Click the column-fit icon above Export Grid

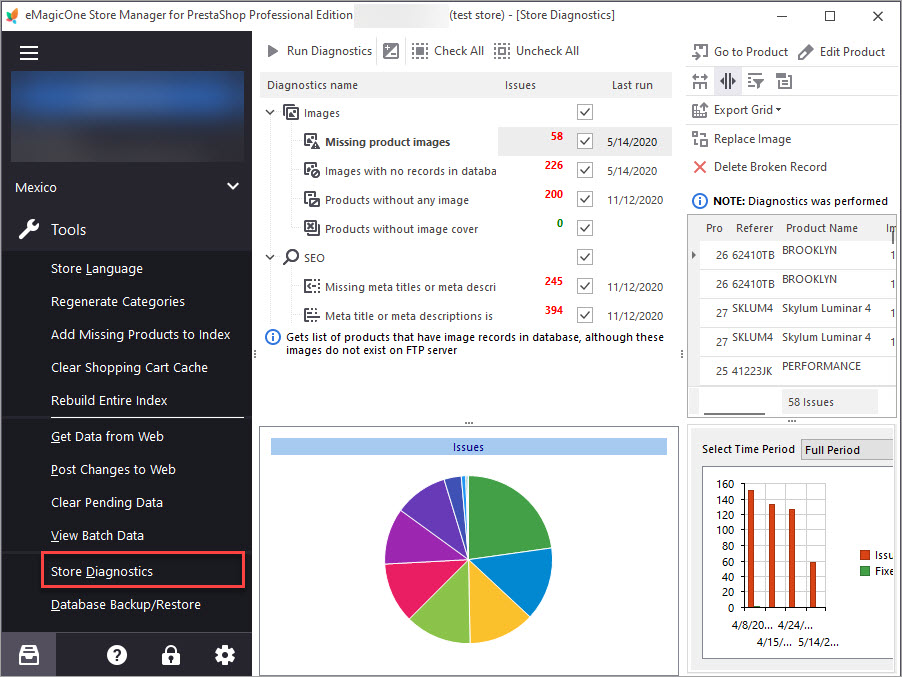(728, 81)
